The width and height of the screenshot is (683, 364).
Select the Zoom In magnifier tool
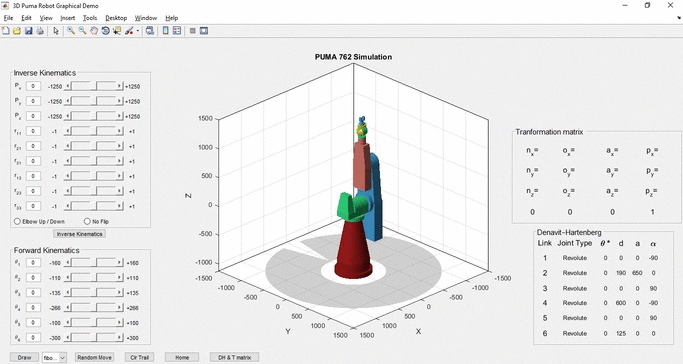71,31
